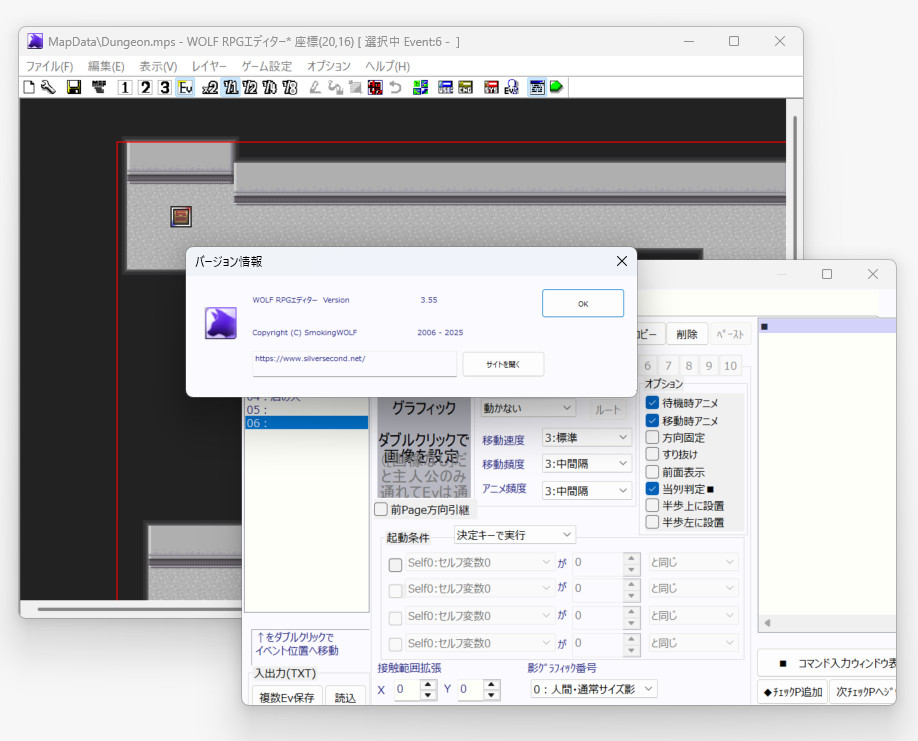Open the 移動速度 dropdown
Screen dimensions: 918x741
(x=586, y=437)
